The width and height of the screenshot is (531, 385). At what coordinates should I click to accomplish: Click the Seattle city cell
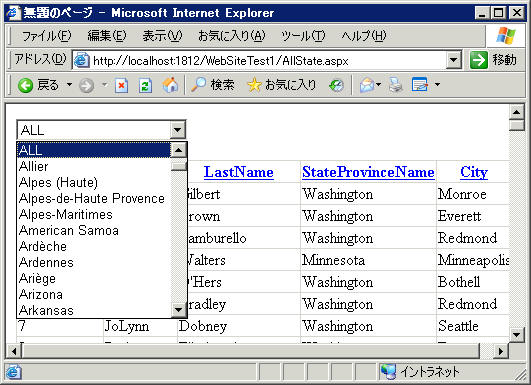(x=473, y=326)
